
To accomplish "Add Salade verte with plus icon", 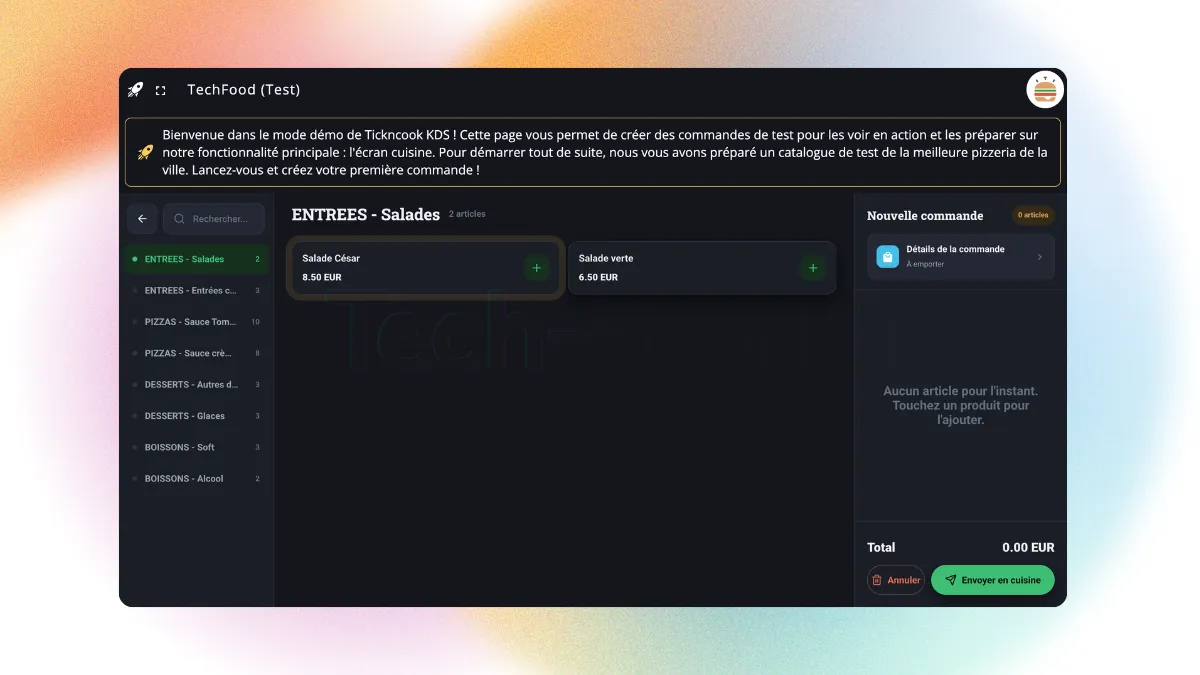I will (x=813, y=268).
